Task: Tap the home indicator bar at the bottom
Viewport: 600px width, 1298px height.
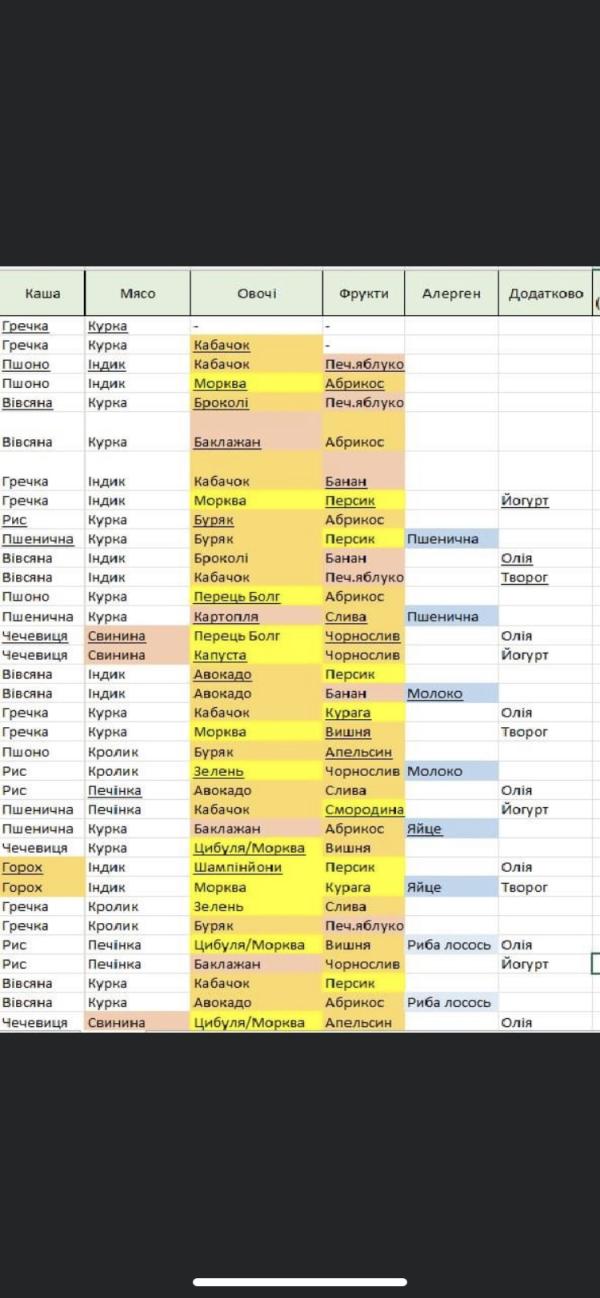Action: 300,1282
